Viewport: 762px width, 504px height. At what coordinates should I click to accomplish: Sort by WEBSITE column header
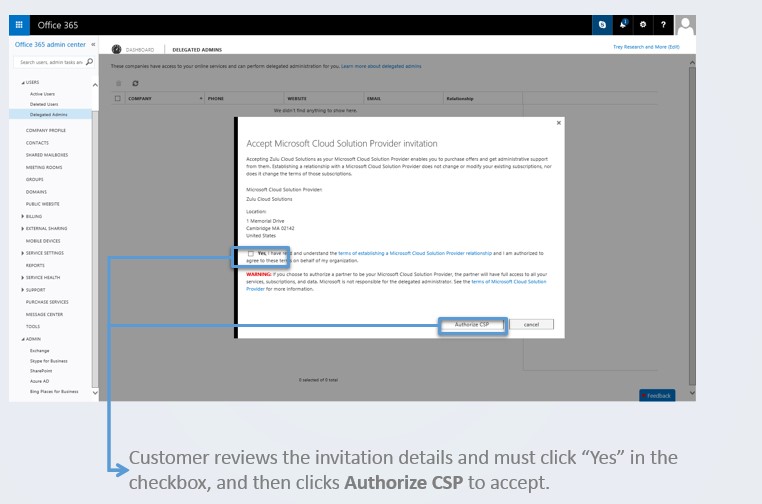(297, 99)
